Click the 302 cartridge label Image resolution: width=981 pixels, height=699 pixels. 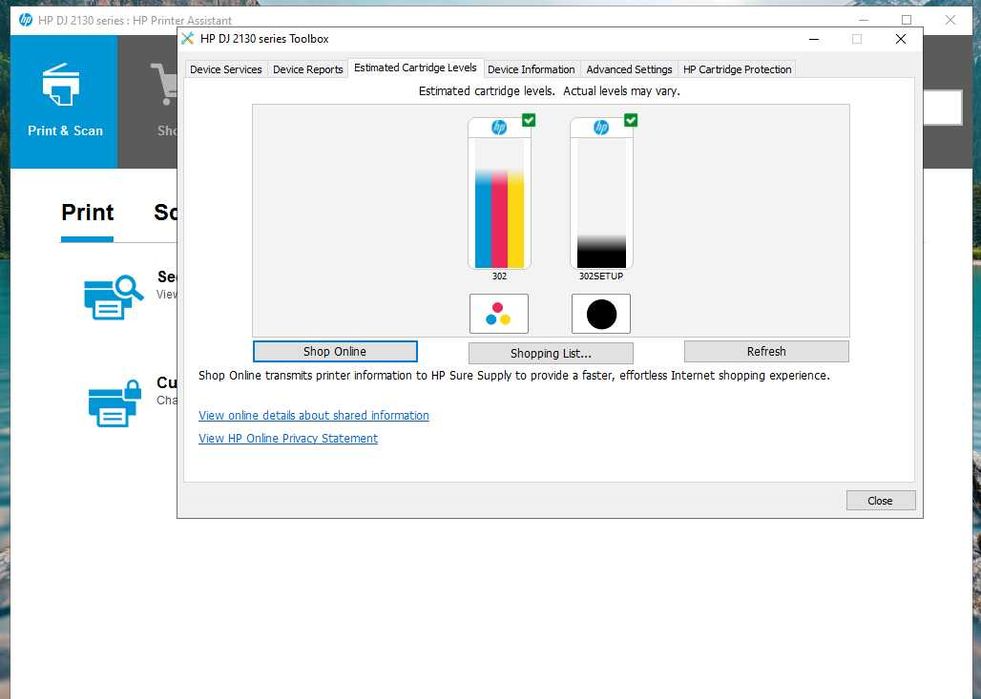coord(499,276)
